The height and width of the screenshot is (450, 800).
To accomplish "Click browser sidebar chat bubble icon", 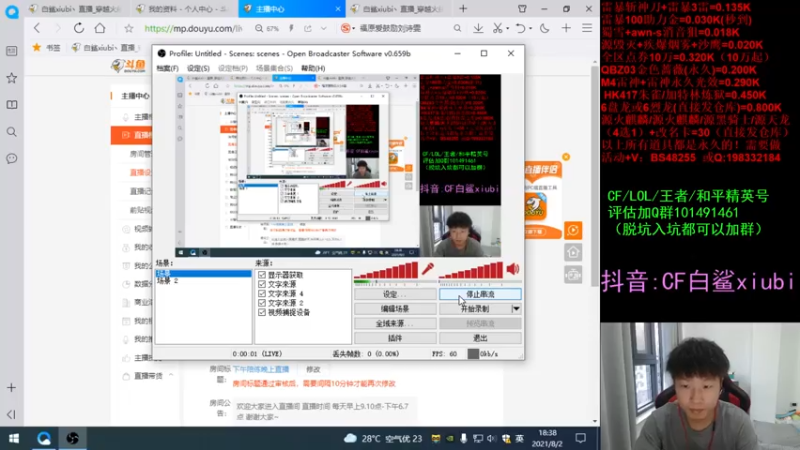I will (11, 159).
